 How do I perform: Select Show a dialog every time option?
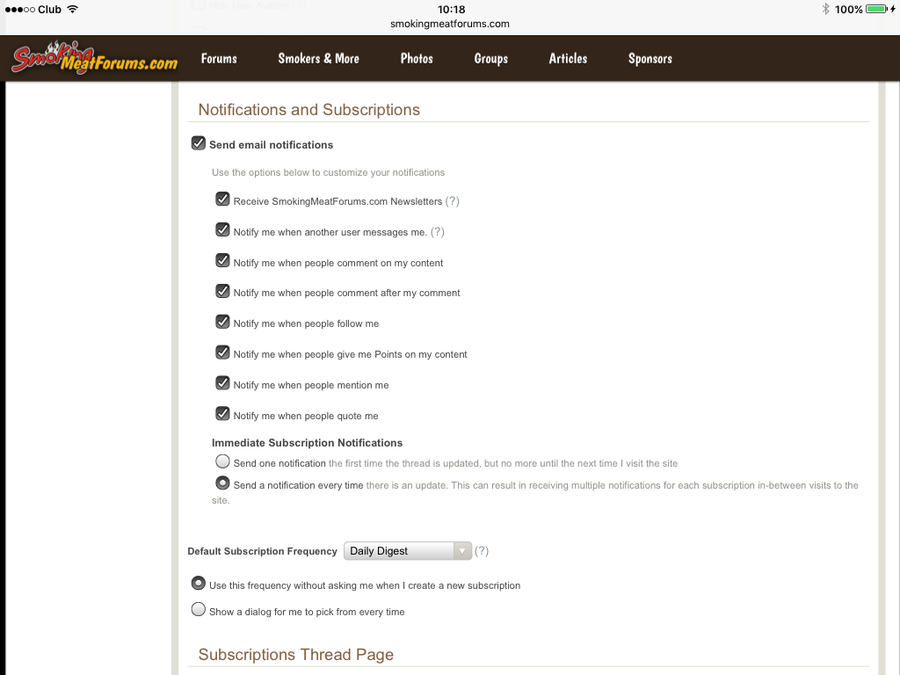tap(199, 610)
